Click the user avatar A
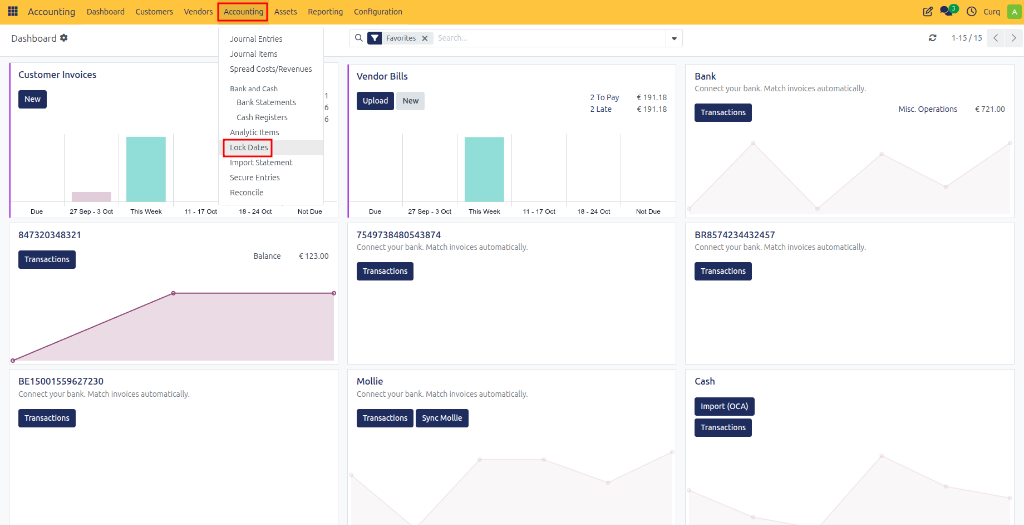1024x525 pixels. tap(1013, 12)
